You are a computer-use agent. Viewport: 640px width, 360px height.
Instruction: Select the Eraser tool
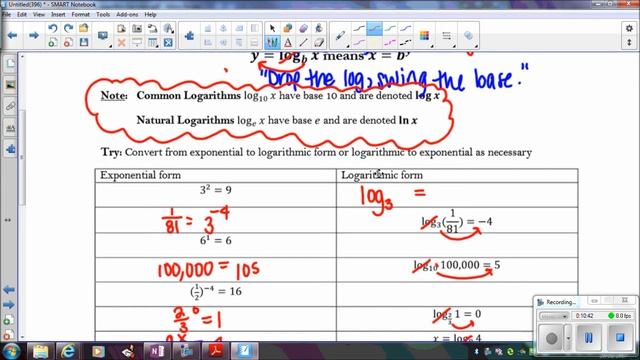[x=303, y=28]
